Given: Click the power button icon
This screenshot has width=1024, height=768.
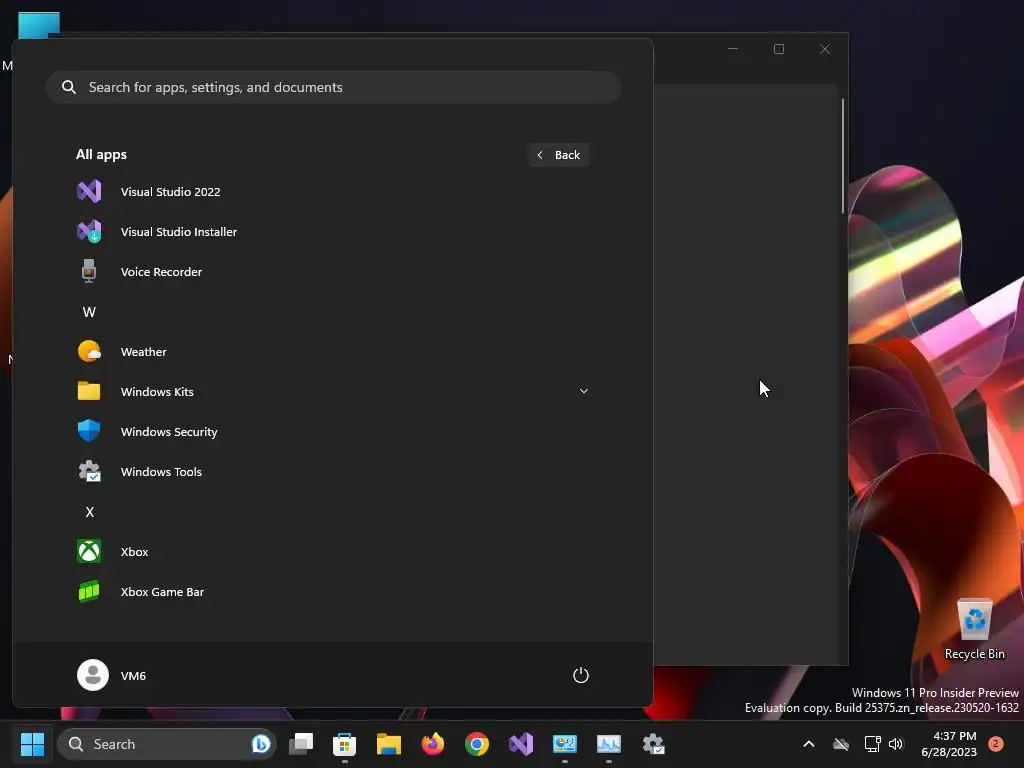Looking at the screenshot, I should [581, 675].
